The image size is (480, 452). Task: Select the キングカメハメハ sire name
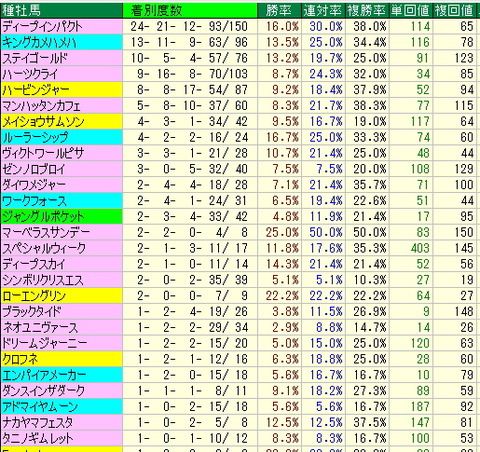[39, 42]
